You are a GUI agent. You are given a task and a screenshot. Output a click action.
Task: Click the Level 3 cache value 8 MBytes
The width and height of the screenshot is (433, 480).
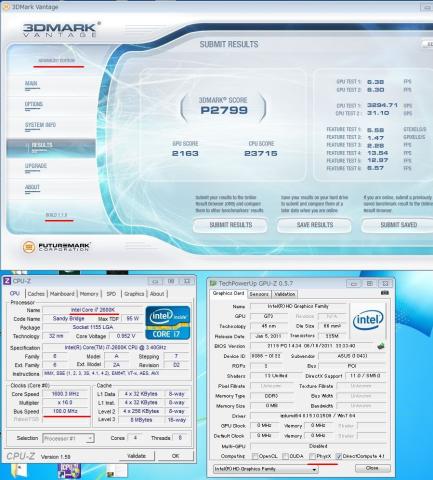pyautogui.click(x=141, y=420)
